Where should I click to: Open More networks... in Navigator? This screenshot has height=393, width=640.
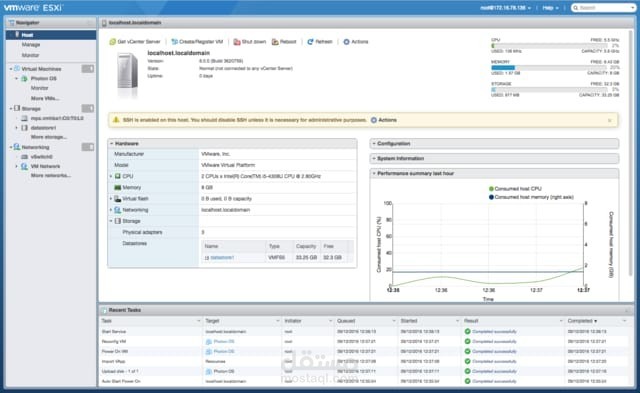coord(51,175)
